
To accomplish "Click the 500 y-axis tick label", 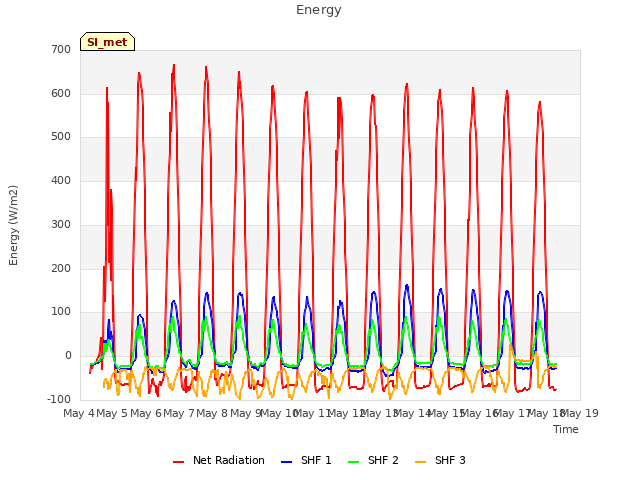I will 61,137.
